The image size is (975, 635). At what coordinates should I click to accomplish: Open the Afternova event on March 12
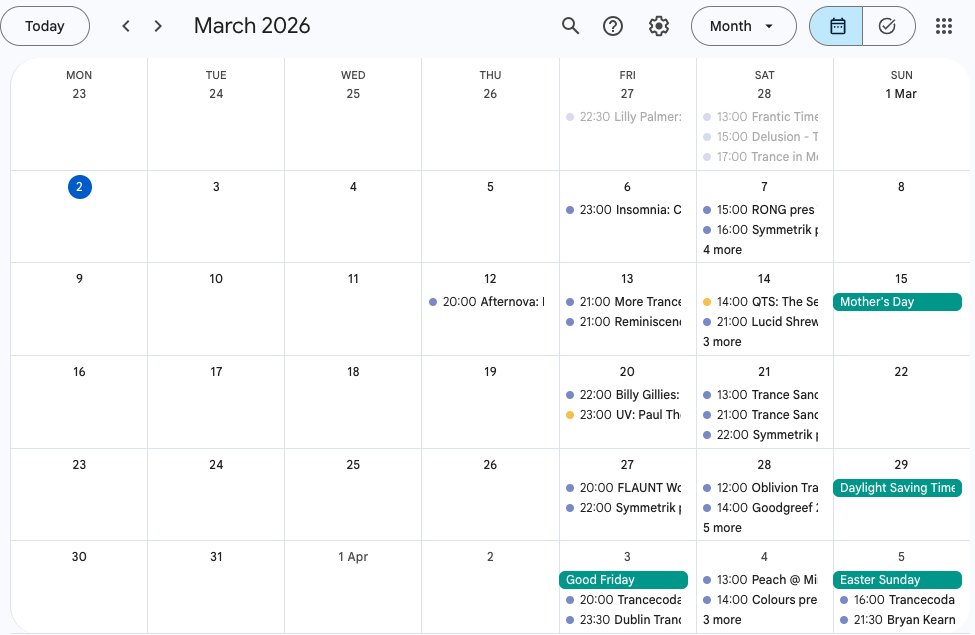click(490, 301)
